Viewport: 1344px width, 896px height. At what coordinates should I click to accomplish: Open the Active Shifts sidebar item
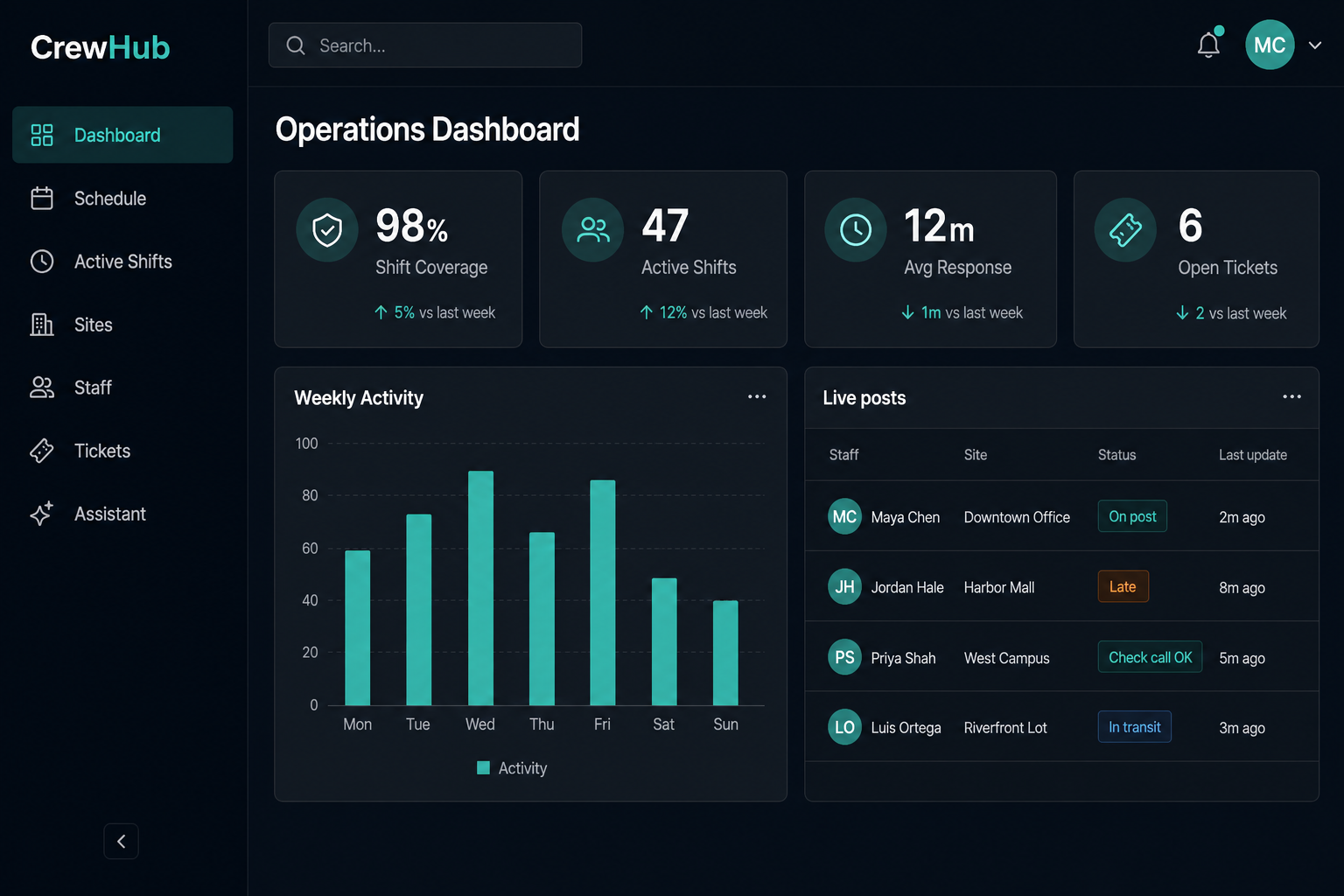[x=122, y=262]
